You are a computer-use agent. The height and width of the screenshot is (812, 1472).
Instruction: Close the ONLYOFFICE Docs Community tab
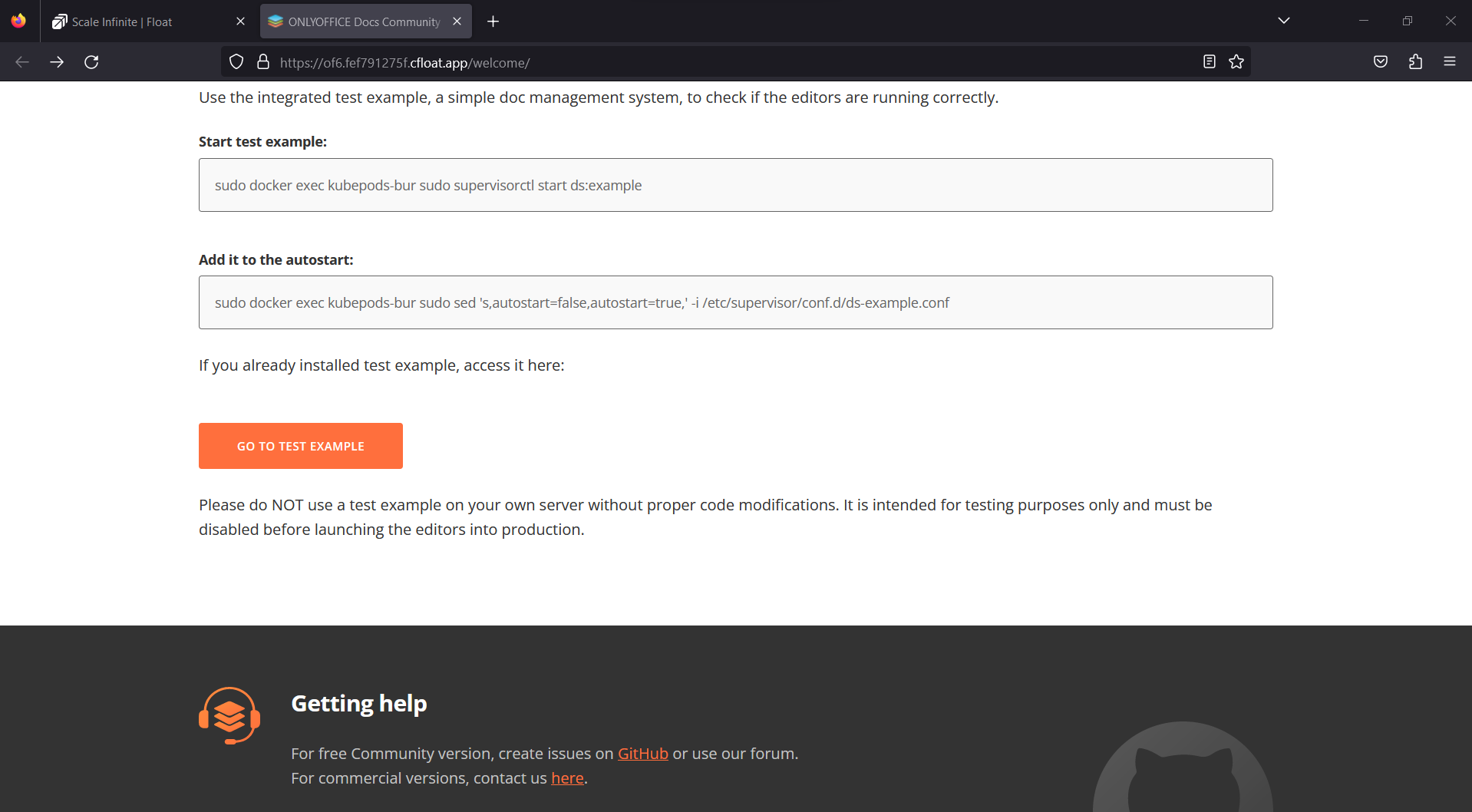[457, 21]
